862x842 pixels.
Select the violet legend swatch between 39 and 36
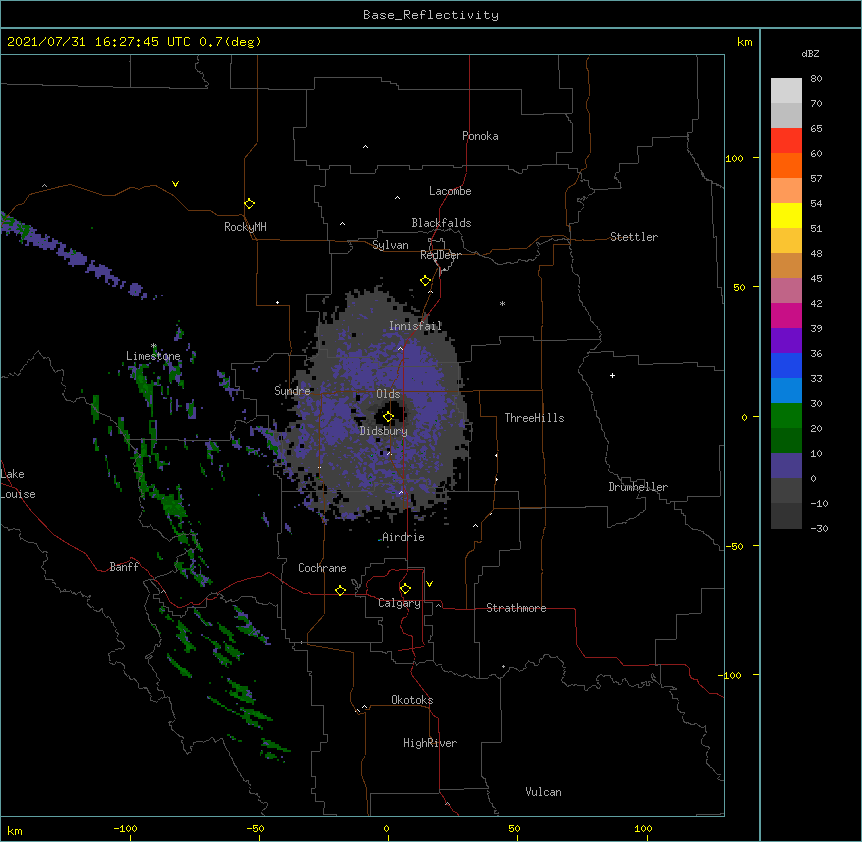coord(786,341)
